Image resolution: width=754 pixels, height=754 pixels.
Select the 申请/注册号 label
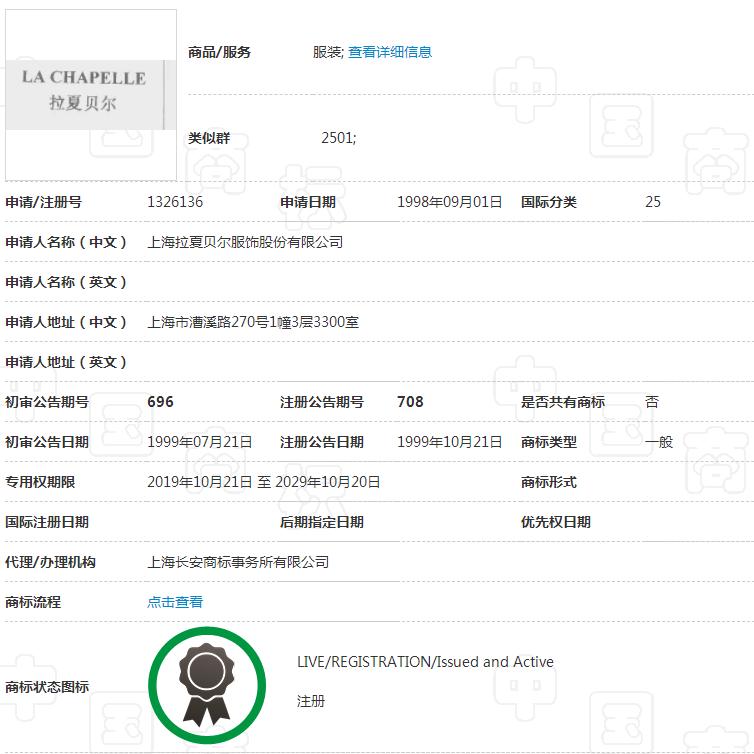tap(43, 202)
